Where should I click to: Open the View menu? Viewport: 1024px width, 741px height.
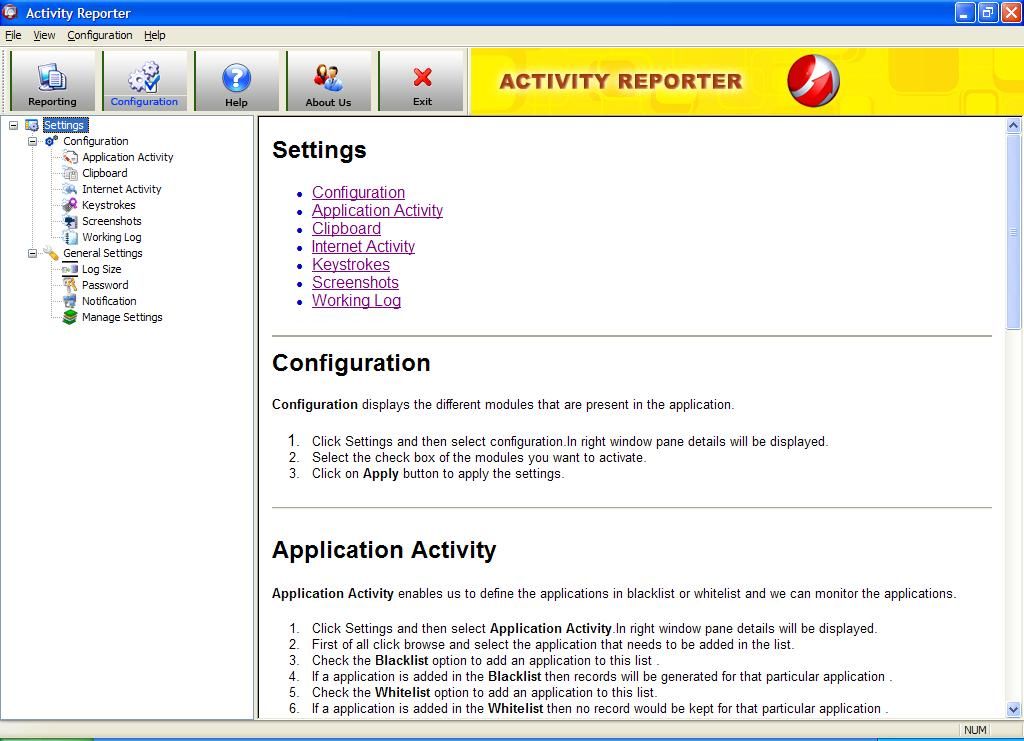pyautogui.click(x=44, y=35)
